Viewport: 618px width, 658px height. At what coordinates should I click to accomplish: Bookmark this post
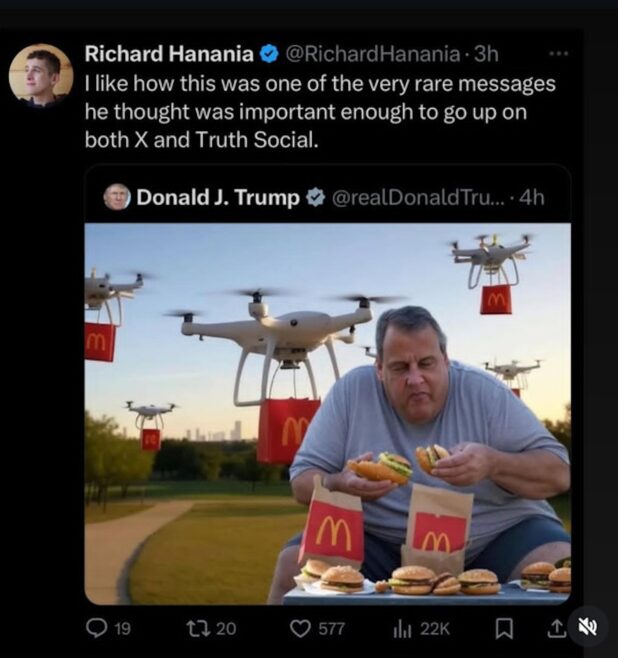504,628
